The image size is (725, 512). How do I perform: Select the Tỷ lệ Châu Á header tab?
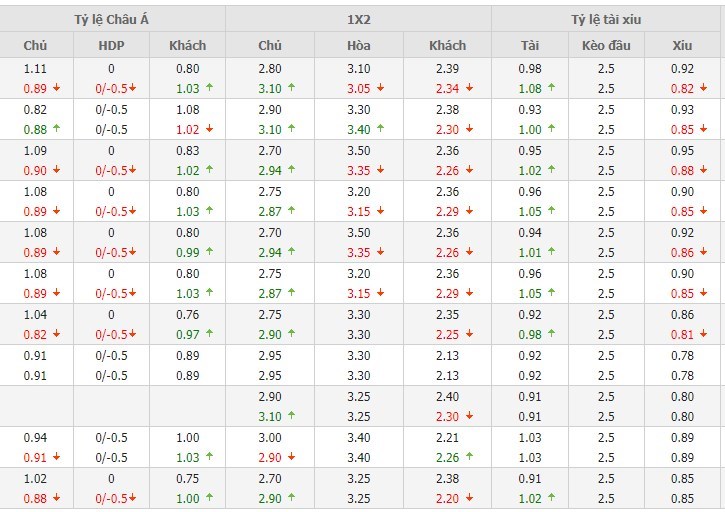[x=112, y=18]
